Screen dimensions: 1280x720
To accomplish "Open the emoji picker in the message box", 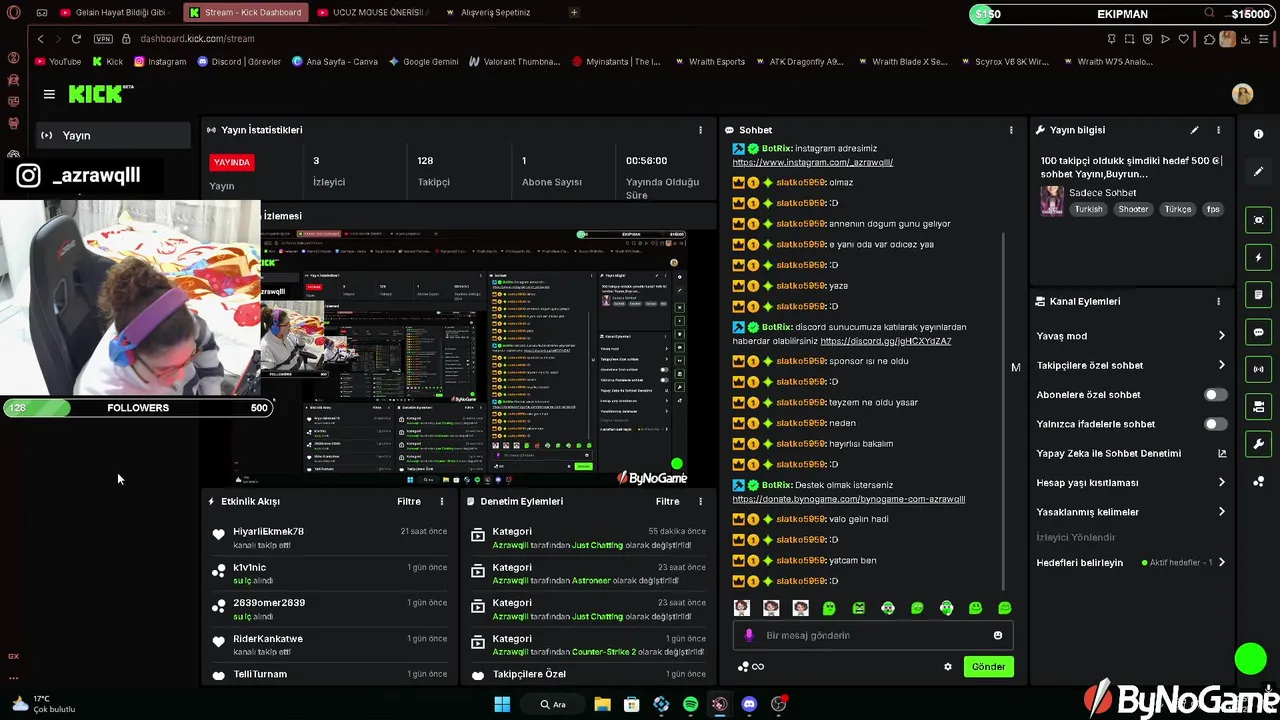I will pyautogui.click(x=997, y=635).
